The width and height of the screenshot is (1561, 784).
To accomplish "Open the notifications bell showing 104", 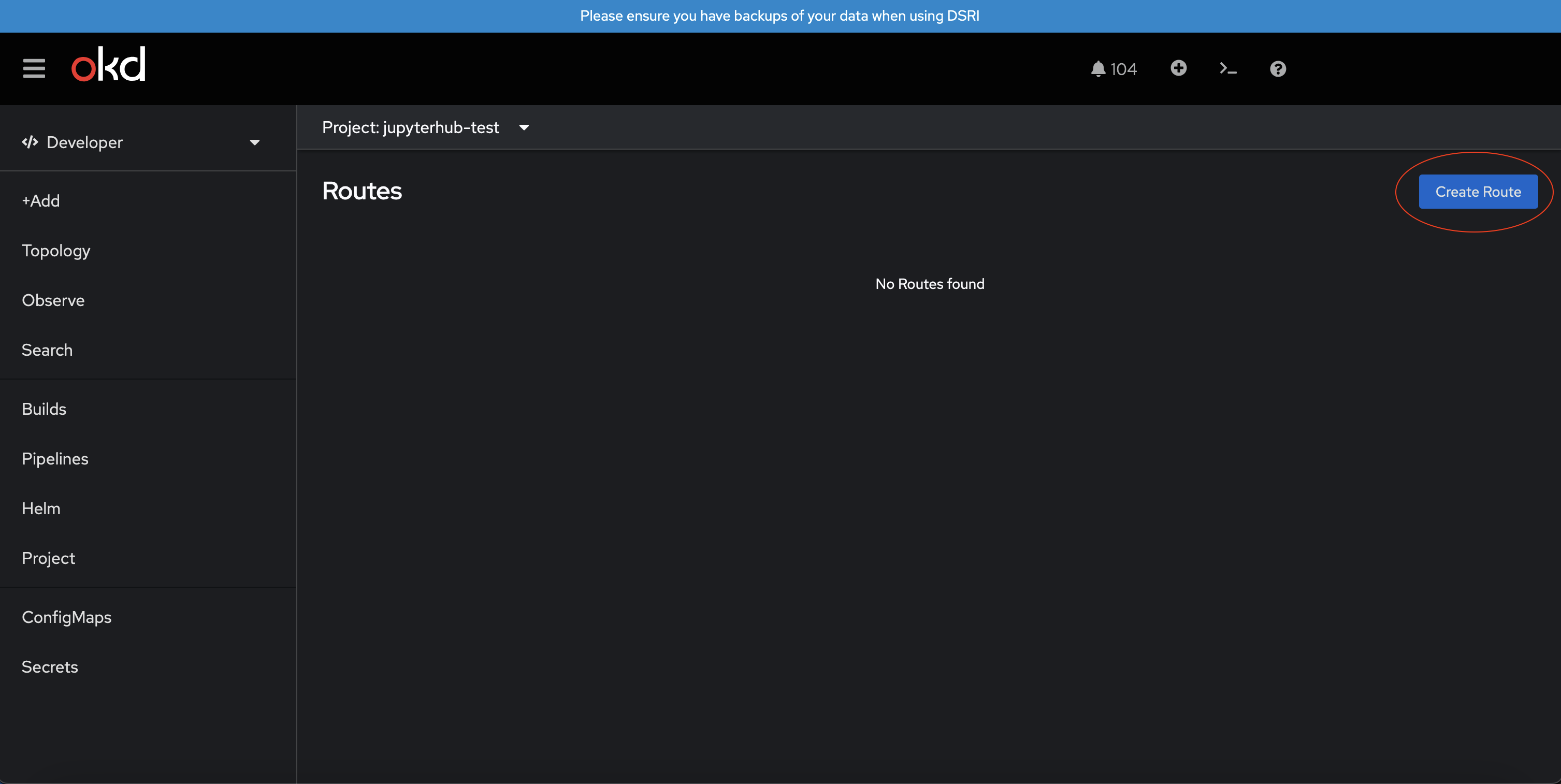I will (x=1113, y=69).
